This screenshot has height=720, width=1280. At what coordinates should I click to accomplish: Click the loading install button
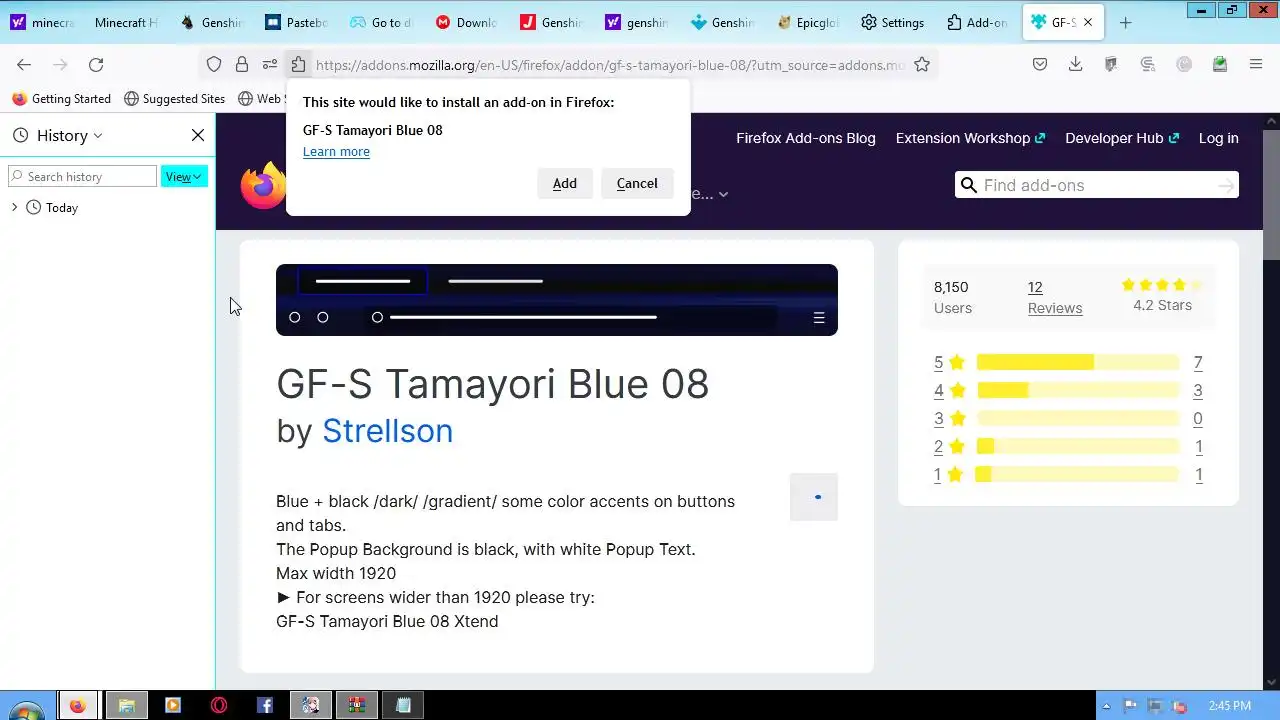click(x=814, y=497)
